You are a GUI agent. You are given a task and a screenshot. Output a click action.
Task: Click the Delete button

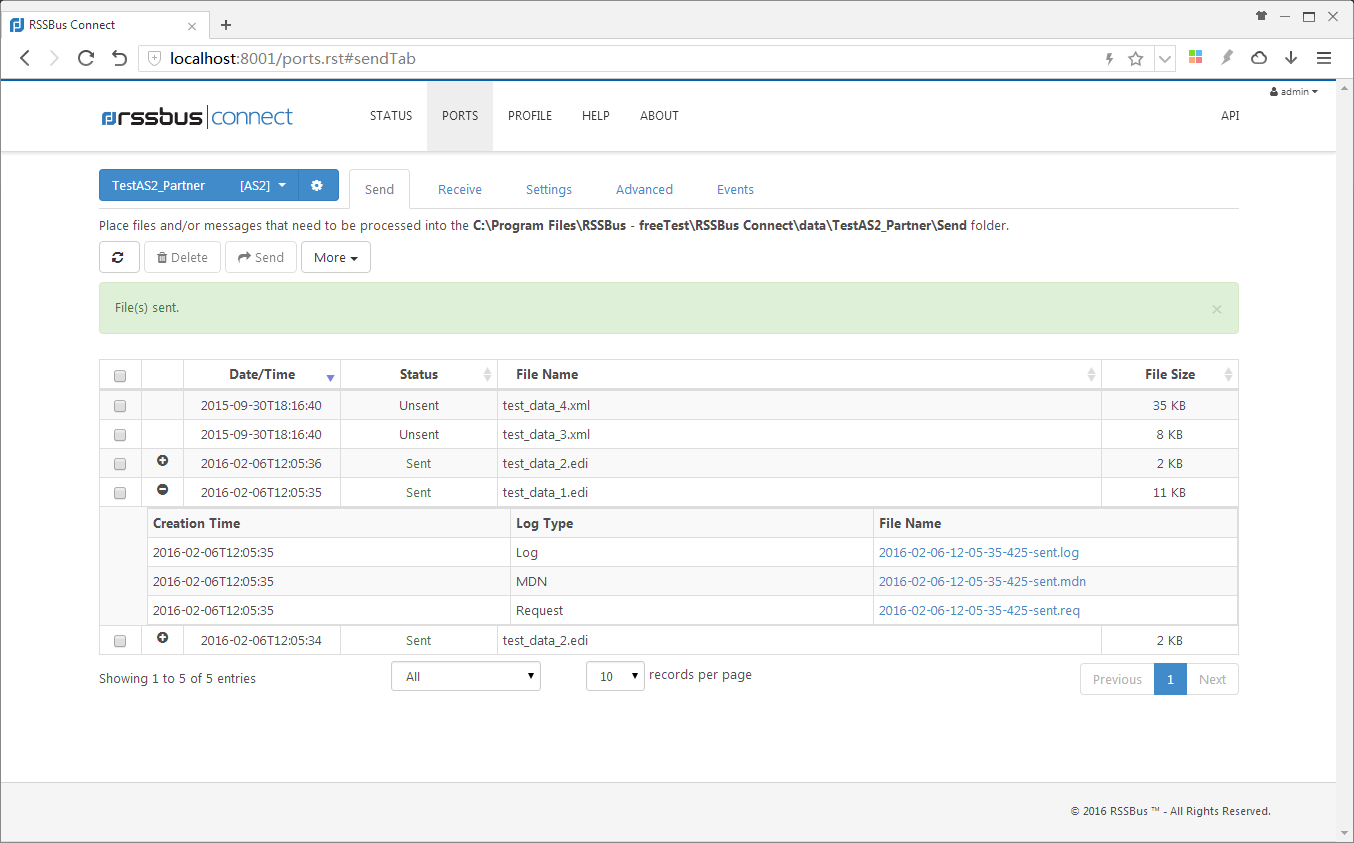click(182, 257)
